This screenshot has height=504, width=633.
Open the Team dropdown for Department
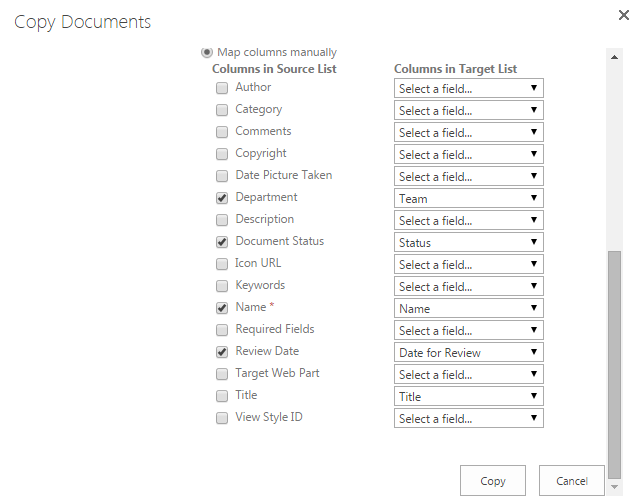469,198
